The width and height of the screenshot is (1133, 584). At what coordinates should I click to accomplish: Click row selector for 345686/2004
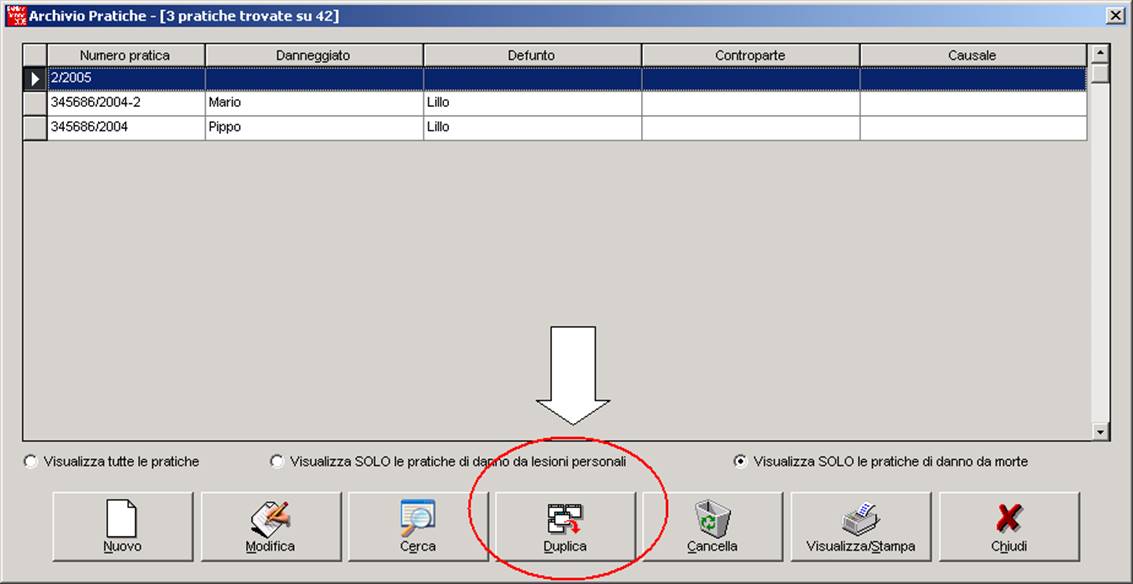click(x=35, y=127)
